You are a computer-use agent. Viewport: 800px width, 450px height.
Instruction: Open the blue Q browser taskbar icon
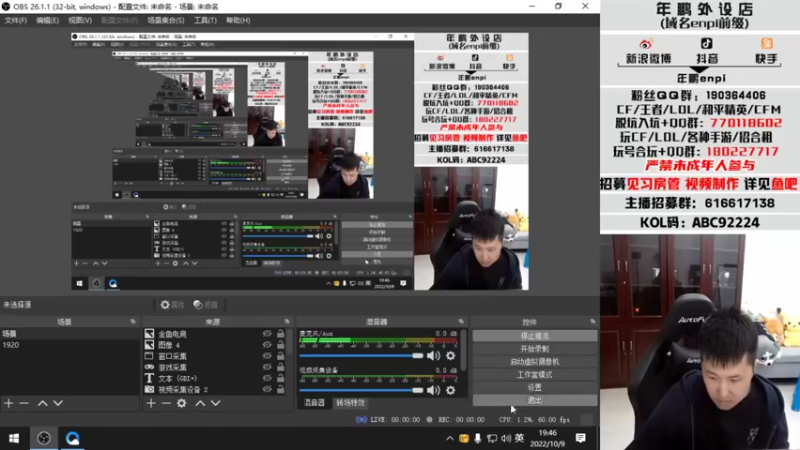(72, 438)
